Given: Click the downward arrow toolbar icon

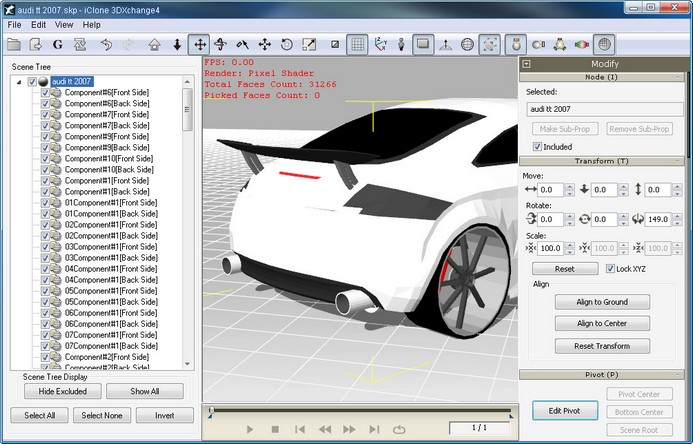Looking at the screenshot, I should (x=177, y=44).
